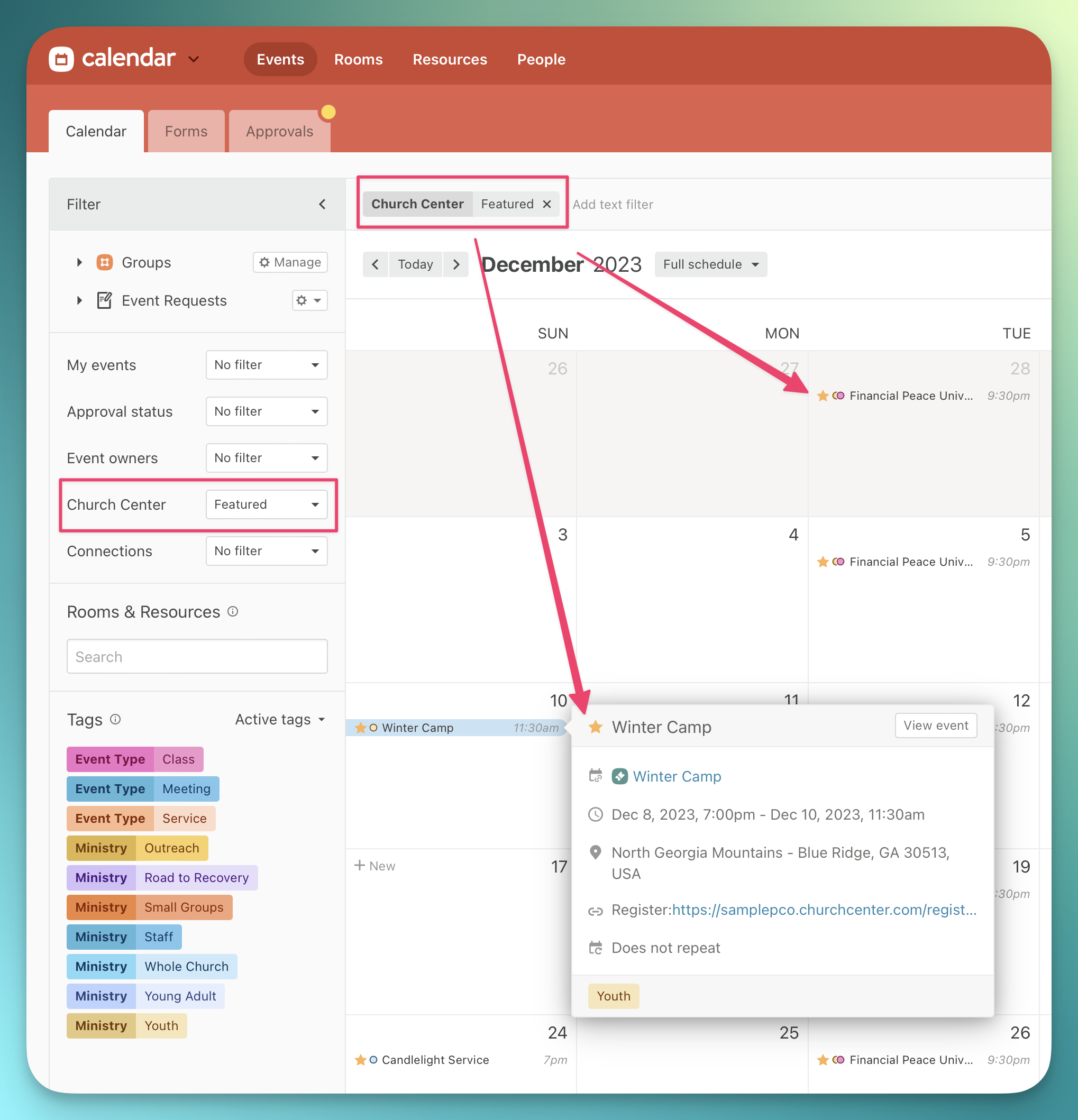
Task: Go to next month arrow
Action: pyautogui.click(x=455, y=264)
